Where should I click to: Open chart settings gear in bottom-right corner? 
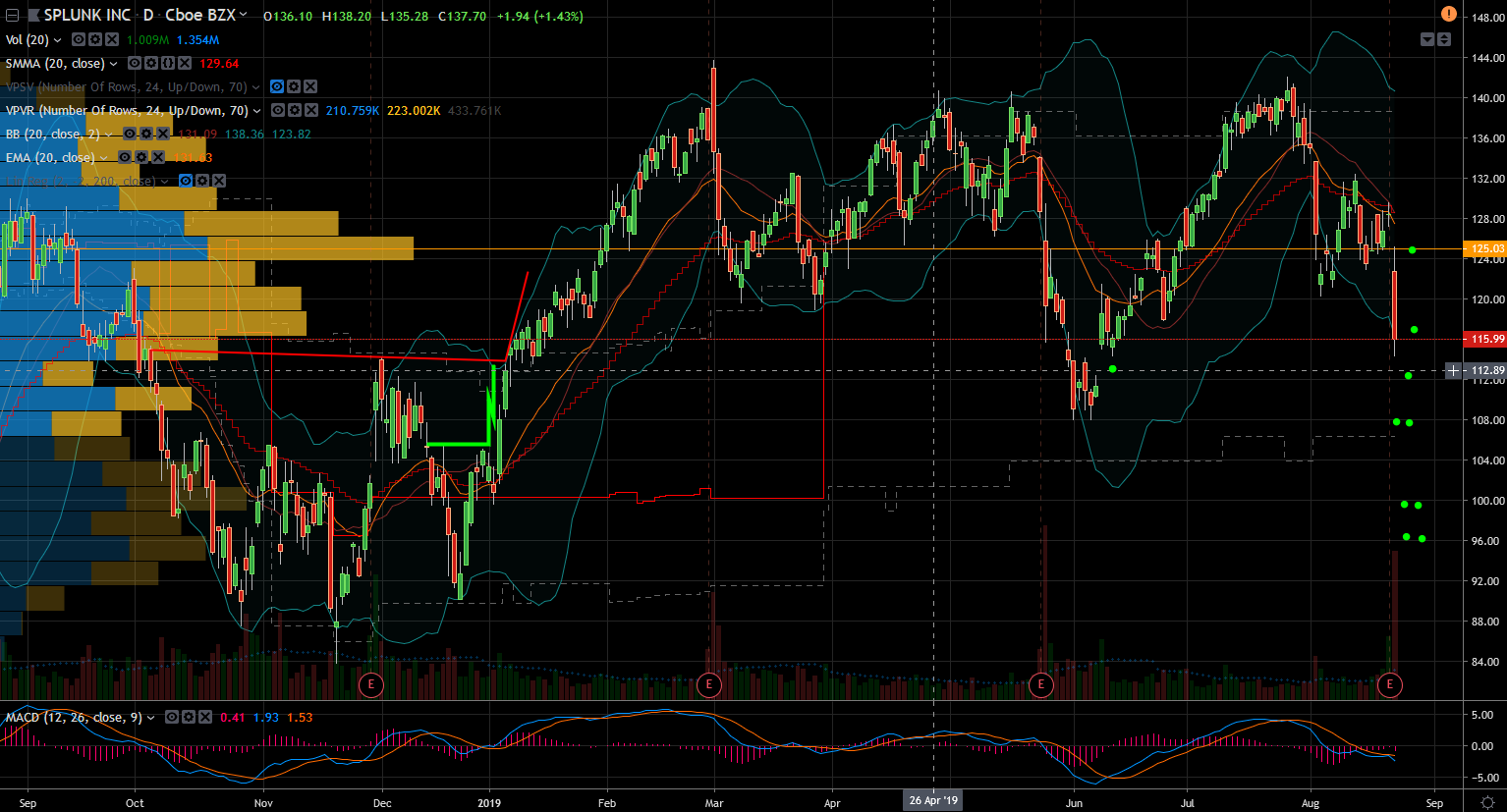[1488, 802]
